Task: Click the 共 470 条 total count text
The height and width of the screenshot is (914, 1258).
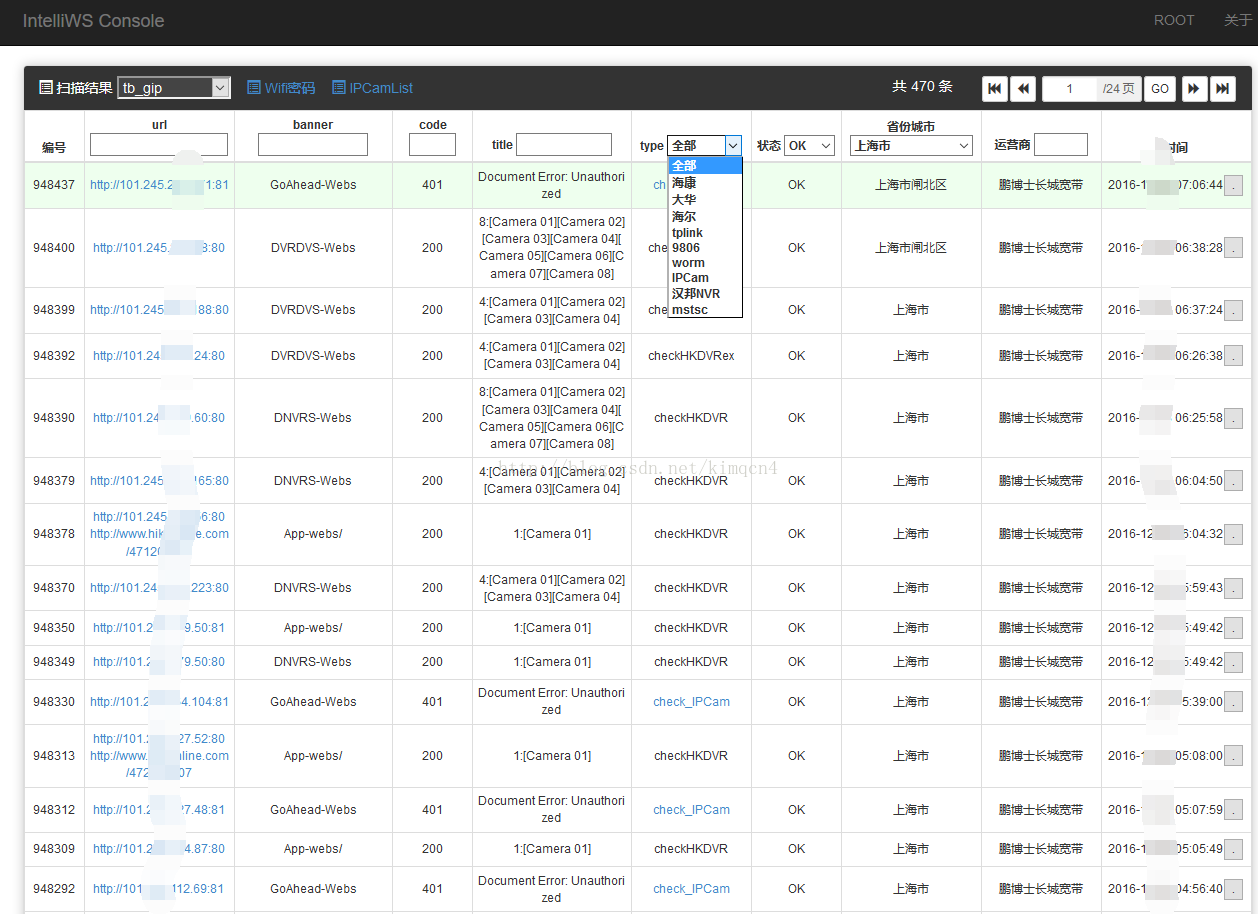Action: (x=922, y=87)
